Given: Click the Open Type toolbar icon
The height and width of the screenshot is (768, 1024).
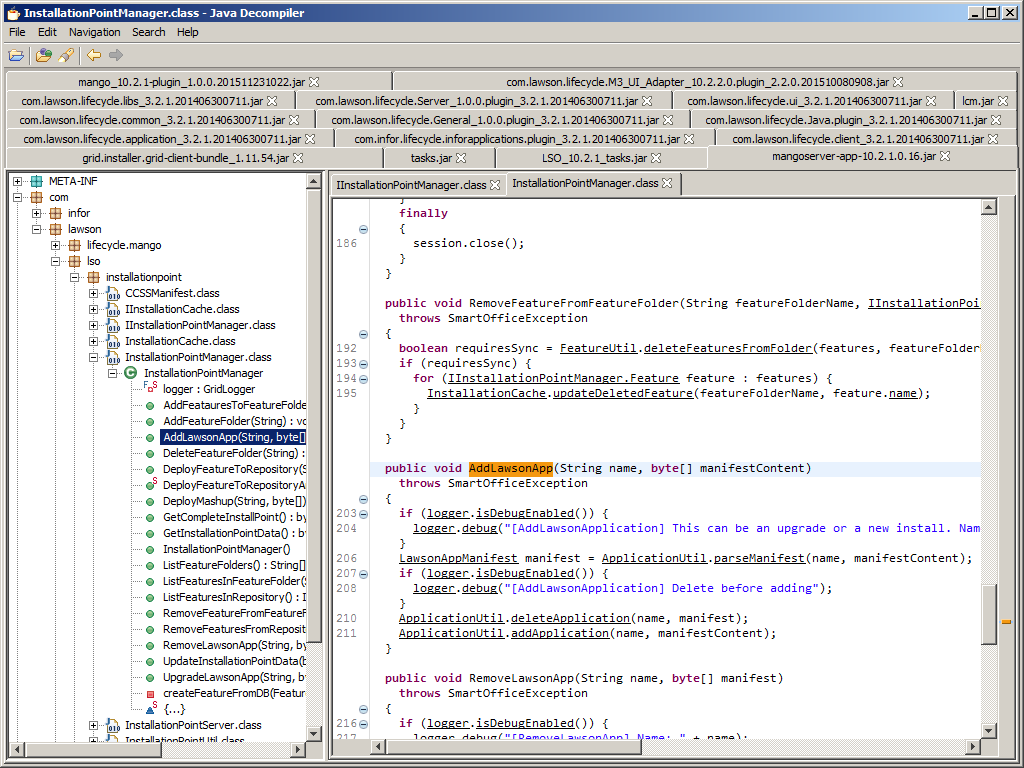Looking at the screenshot, I should (44, 55).
